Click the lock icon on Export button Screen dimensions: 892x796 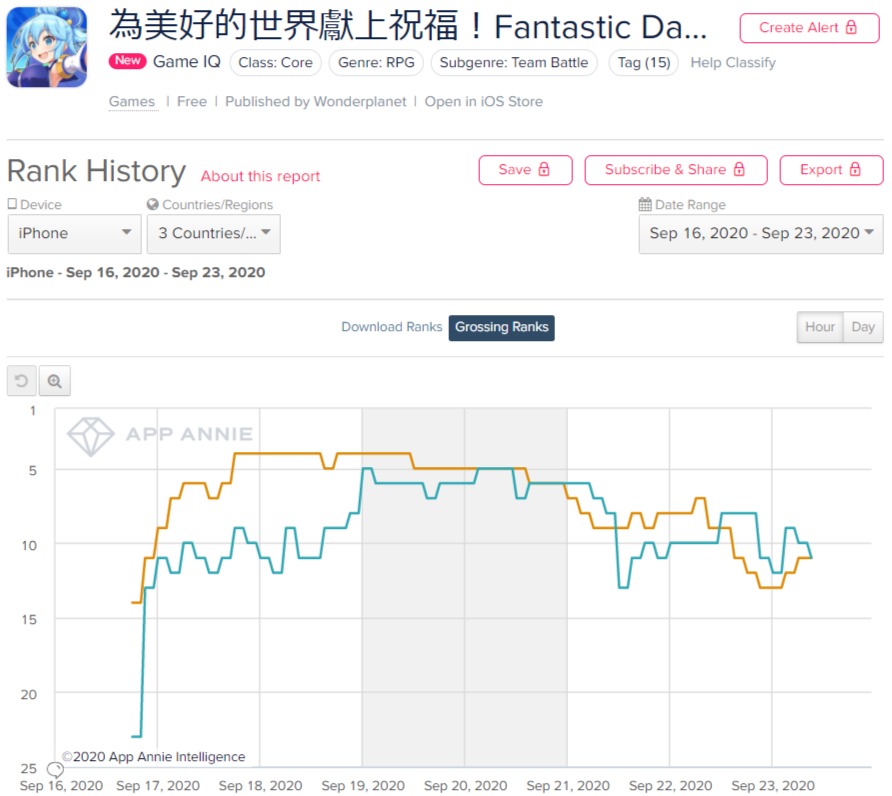coord(855,169)
